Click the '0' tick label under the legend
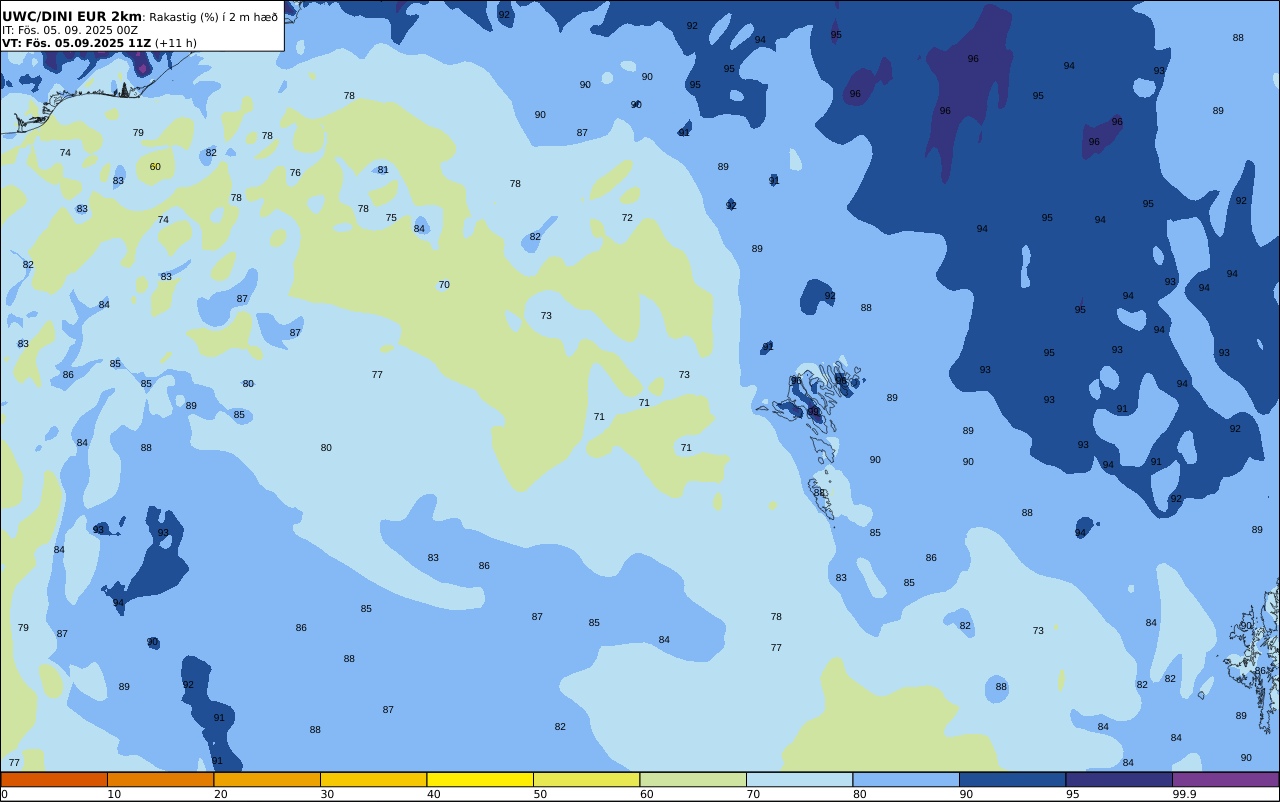The width and height of the screenshot is (1280, 802). (4, 794)
